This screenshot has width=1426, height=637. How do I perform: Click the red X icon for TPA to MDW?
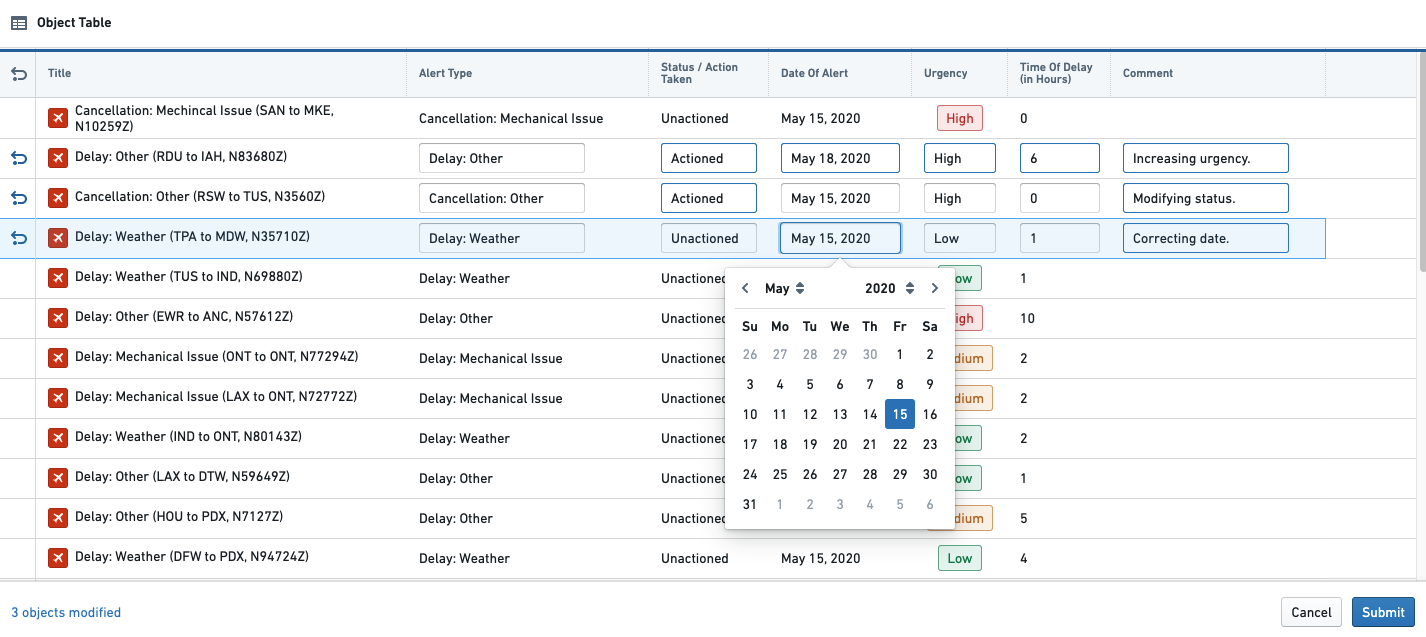[58, 238]
